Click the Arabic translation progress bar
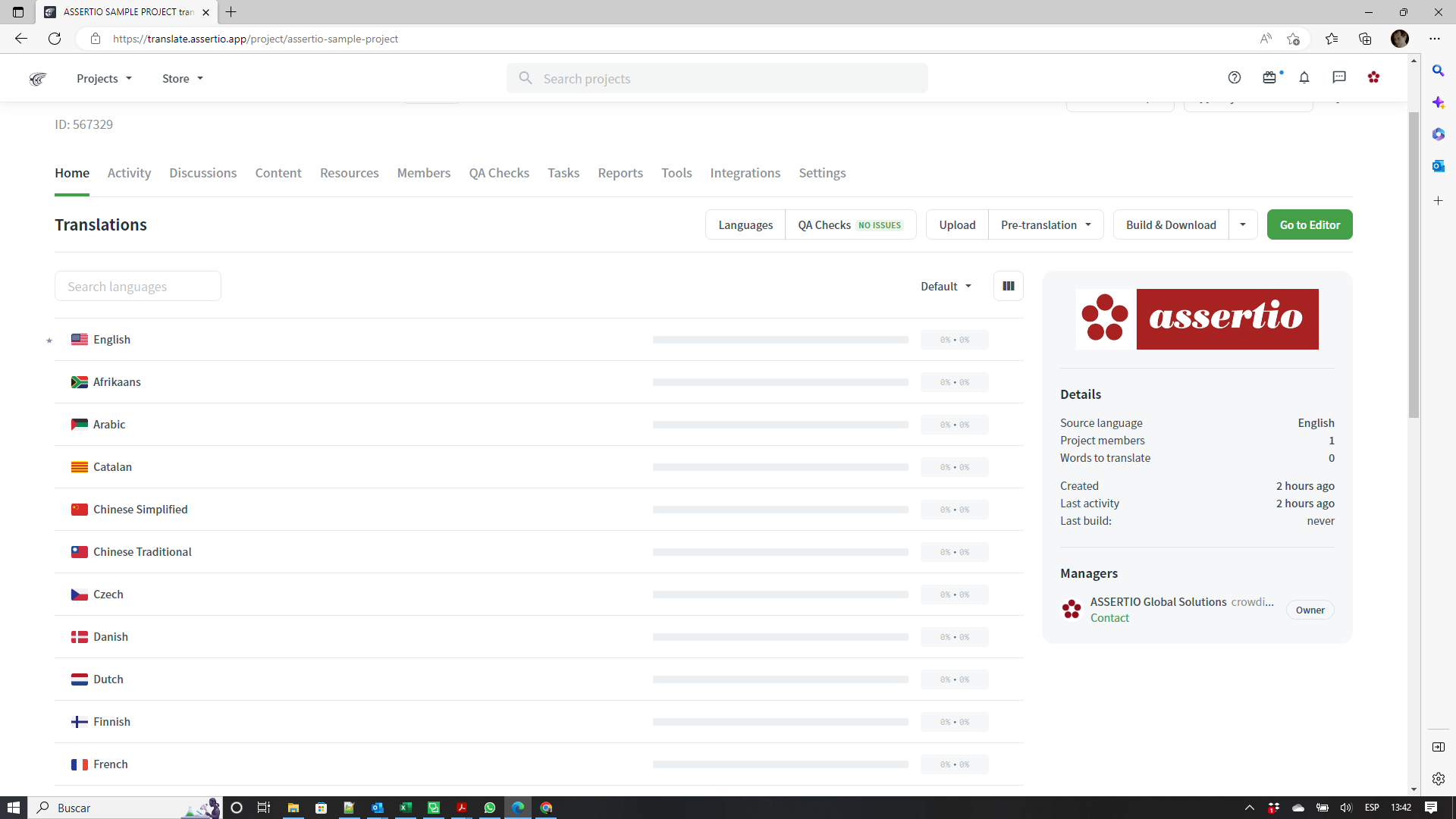 coord(780,425)
